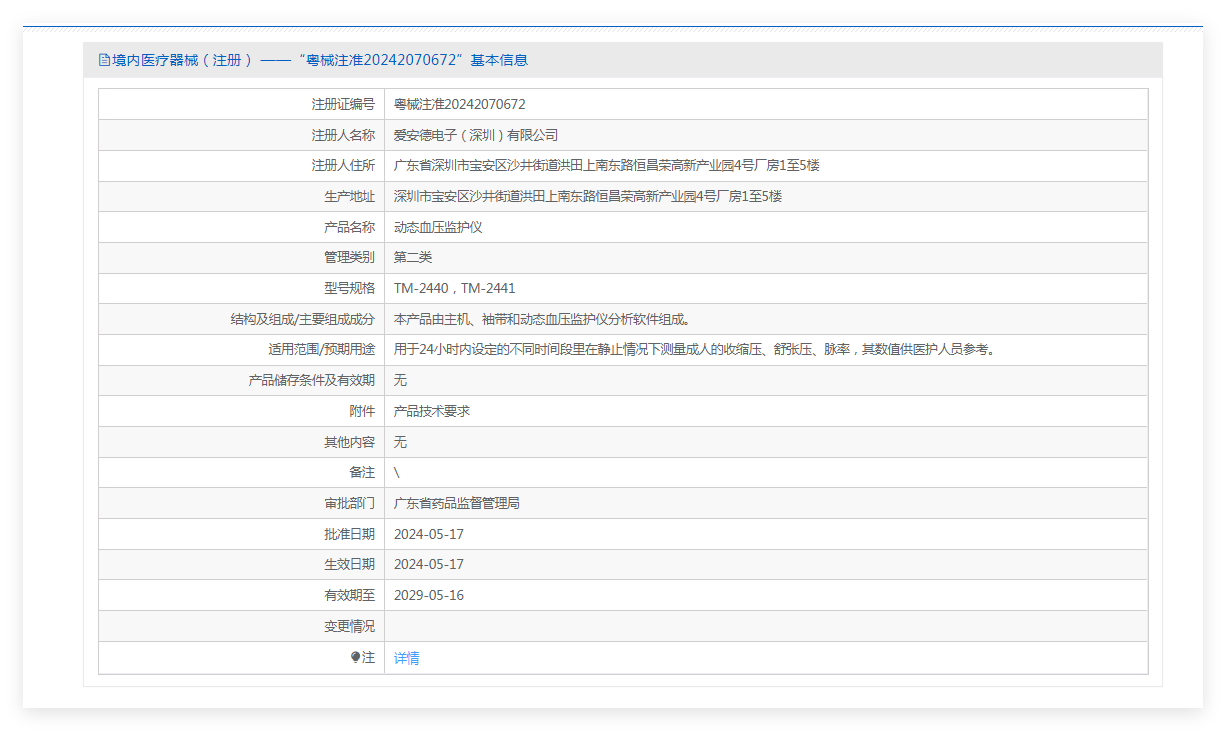Click the empty 变更情况 value cell
This screenshot has width=1226, height=731.
click(765, 626)
